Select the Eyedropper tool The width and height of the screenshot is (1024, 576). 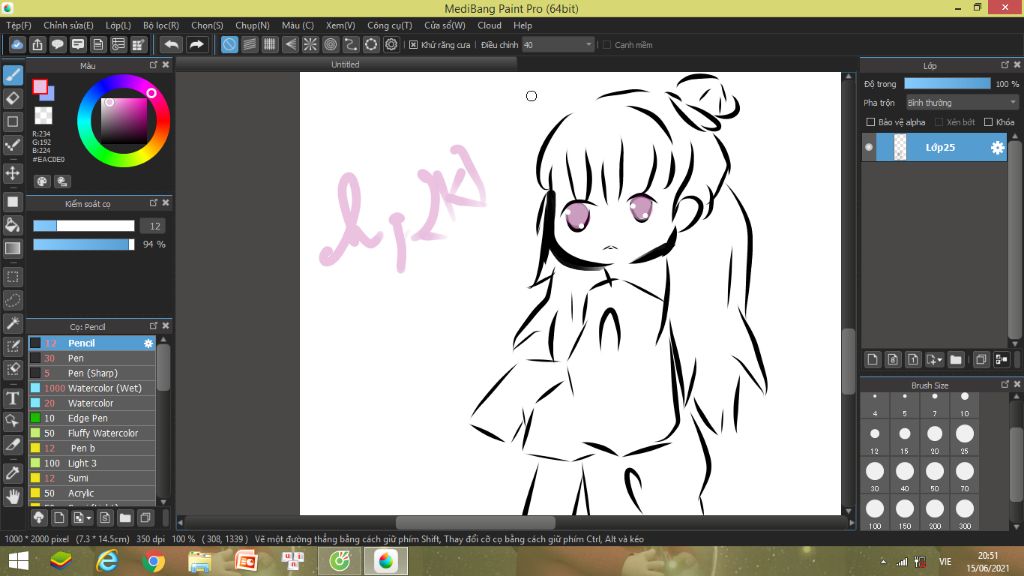point(12,473)
